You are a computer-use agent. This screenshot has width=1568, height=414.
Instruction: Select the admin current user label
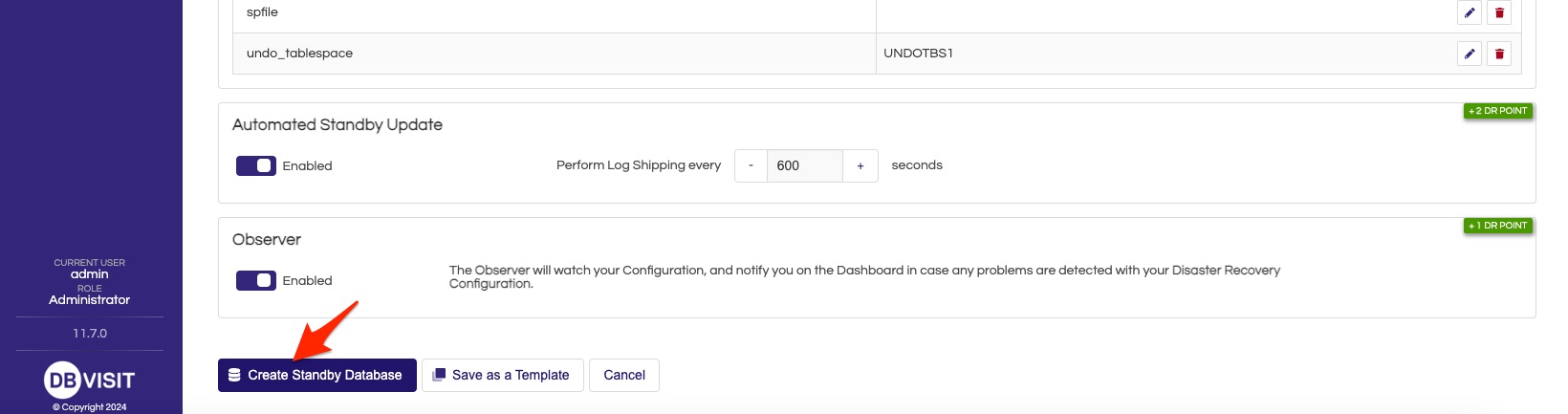pyautogui.click(x=90, y=274)
